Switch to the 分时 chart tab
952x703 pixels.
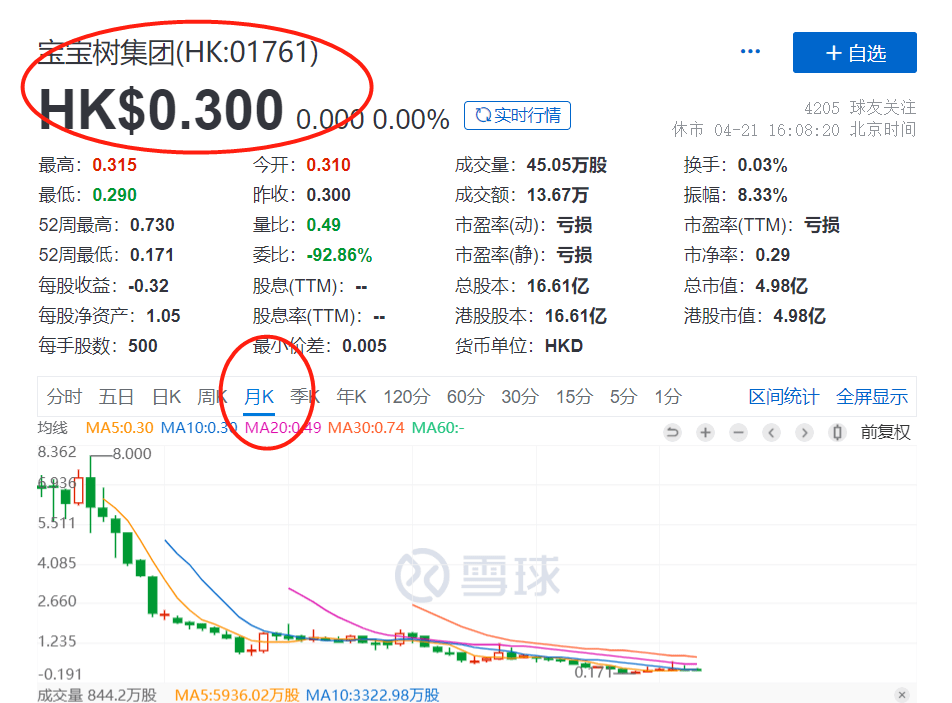[x=64, y=396]
